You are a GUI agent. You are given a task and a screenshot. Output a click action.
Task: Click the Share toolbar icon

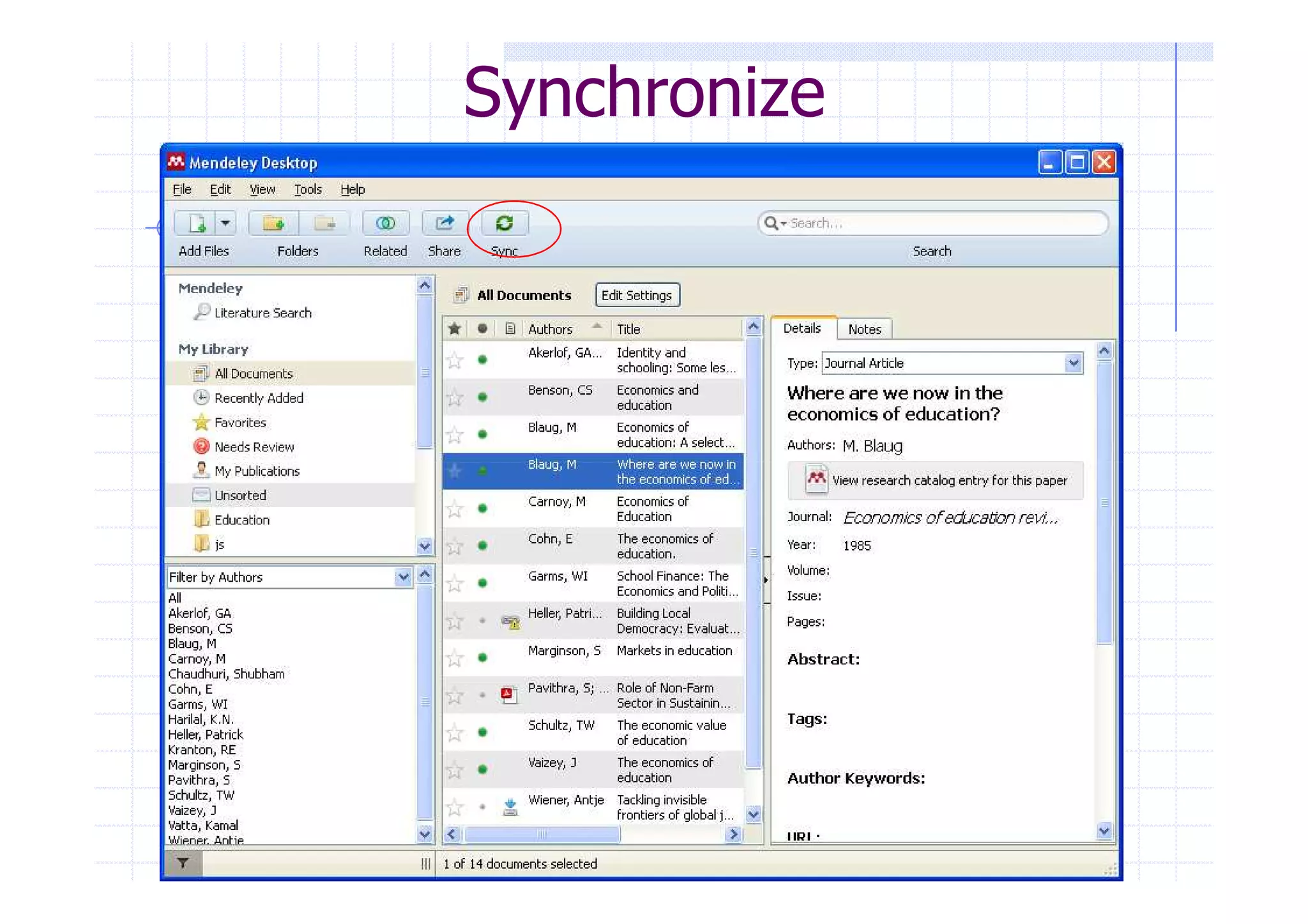point(445,223)
